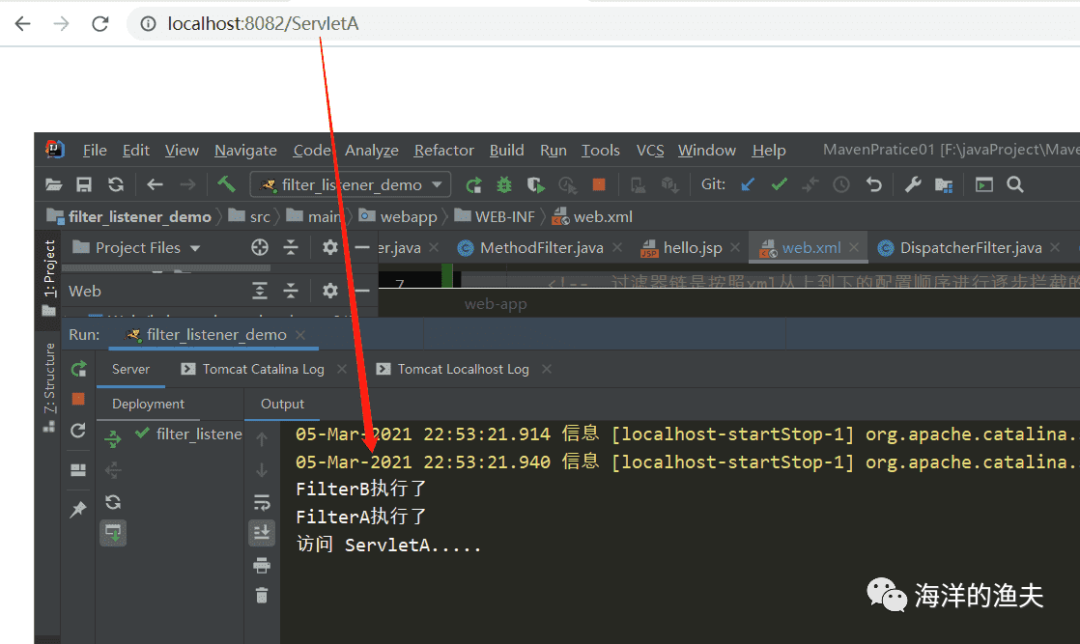Toggle Scroll to End in console

[262, 532]
